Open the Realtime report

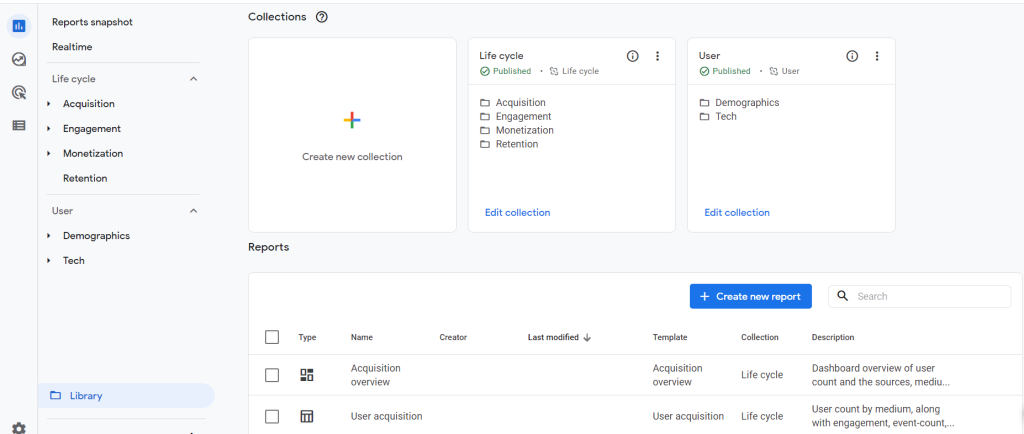72,47
